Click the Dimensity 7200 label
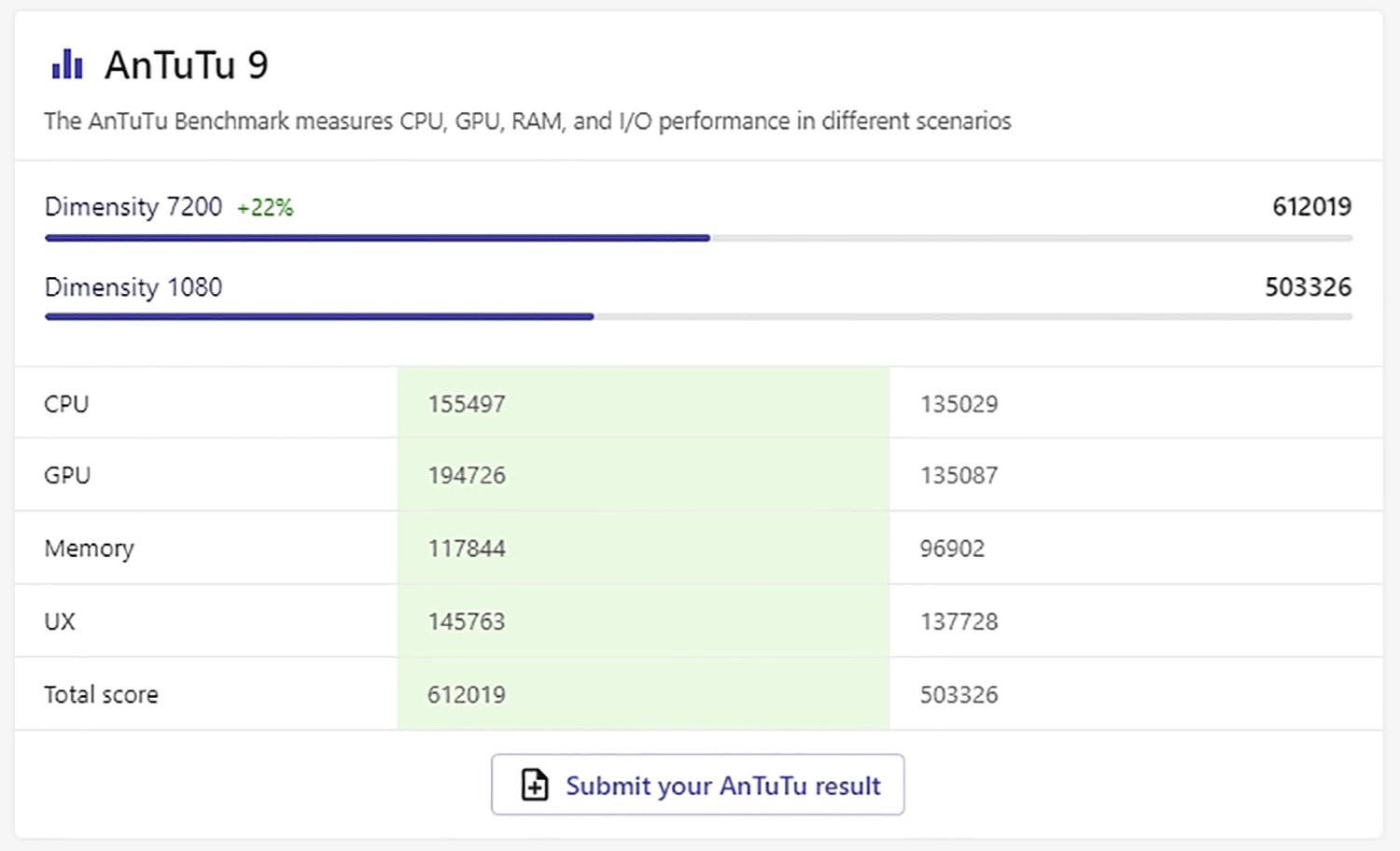 pos(133,207)
